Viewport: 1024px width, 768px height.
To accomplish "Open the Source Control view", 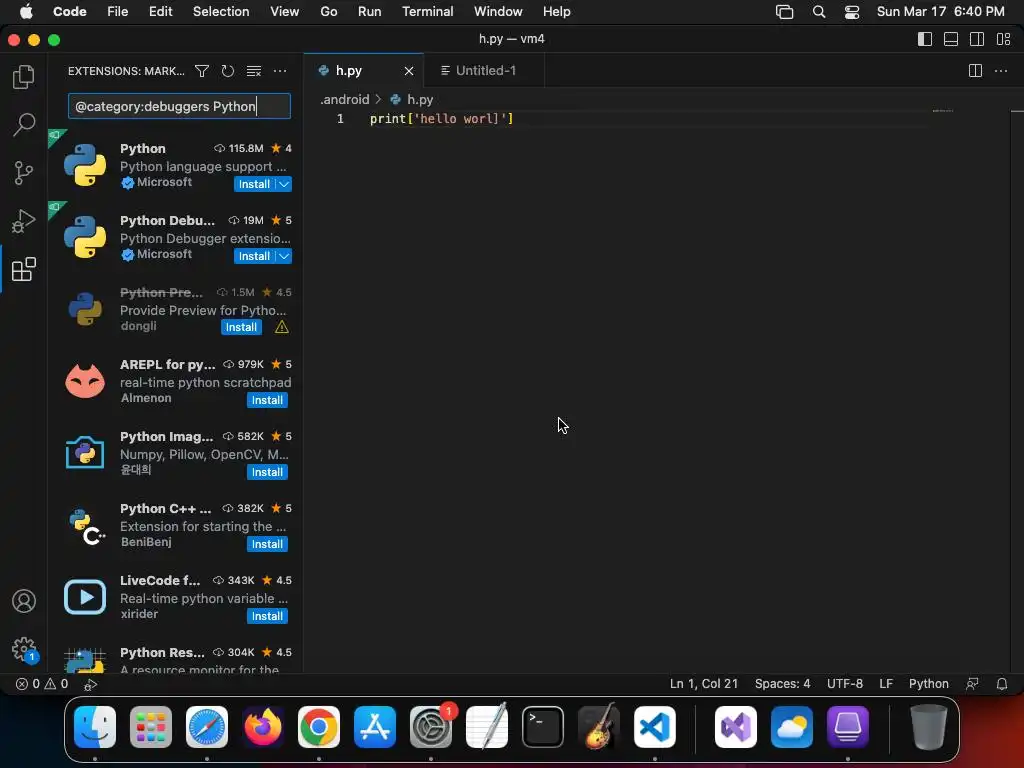I will tap(24, 172).
